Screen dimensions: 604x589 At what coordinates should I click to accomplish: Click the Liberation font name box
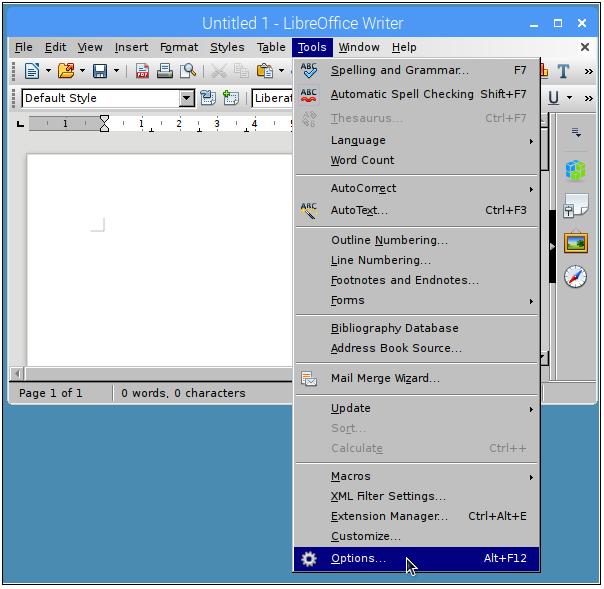[x=272, y=98]
